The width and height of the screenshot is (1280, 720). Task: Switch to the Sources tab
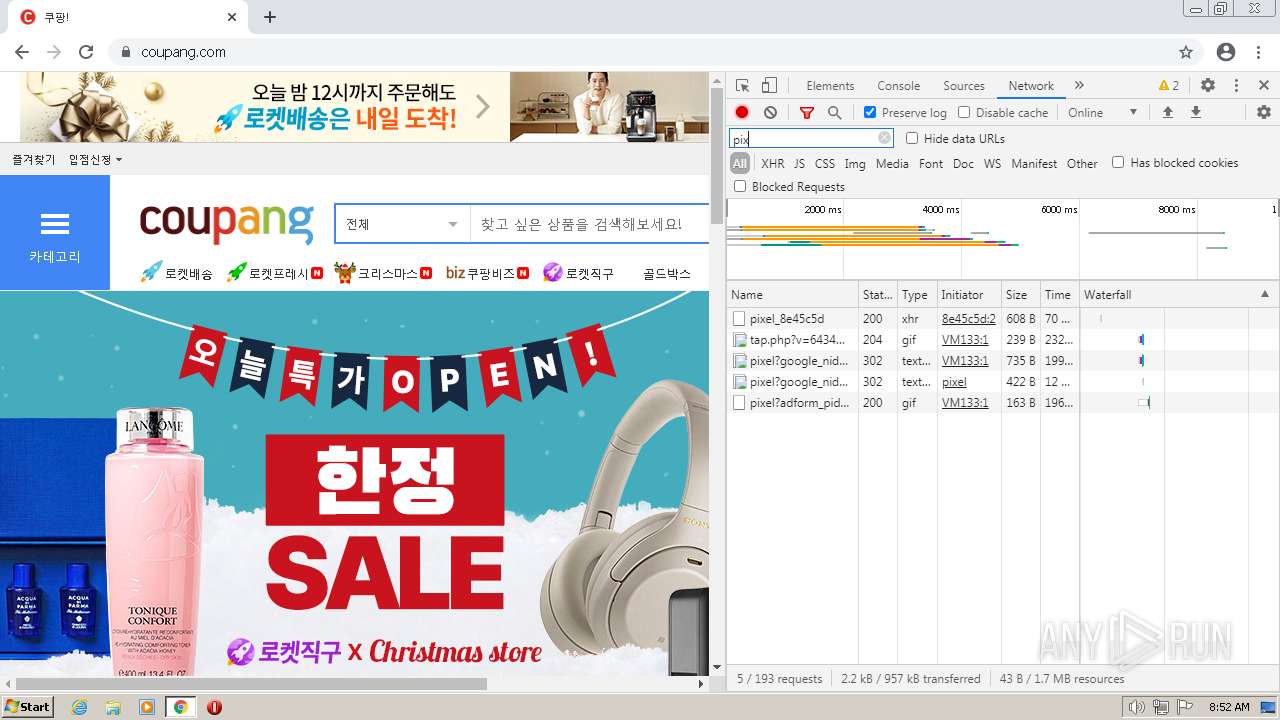(964, 86)
